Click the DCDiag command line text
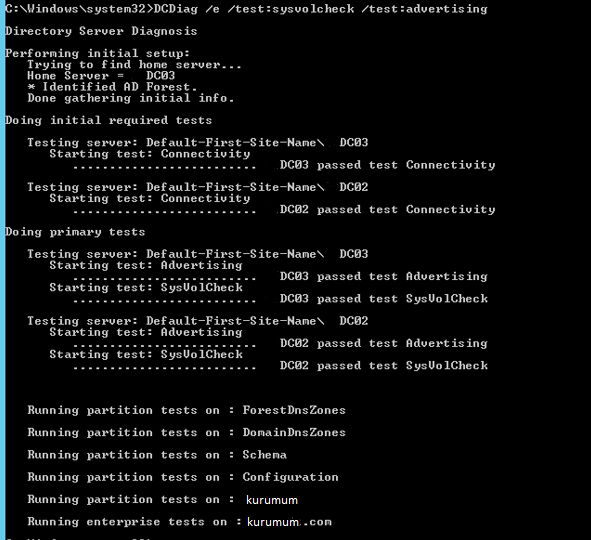 point(246,9)
